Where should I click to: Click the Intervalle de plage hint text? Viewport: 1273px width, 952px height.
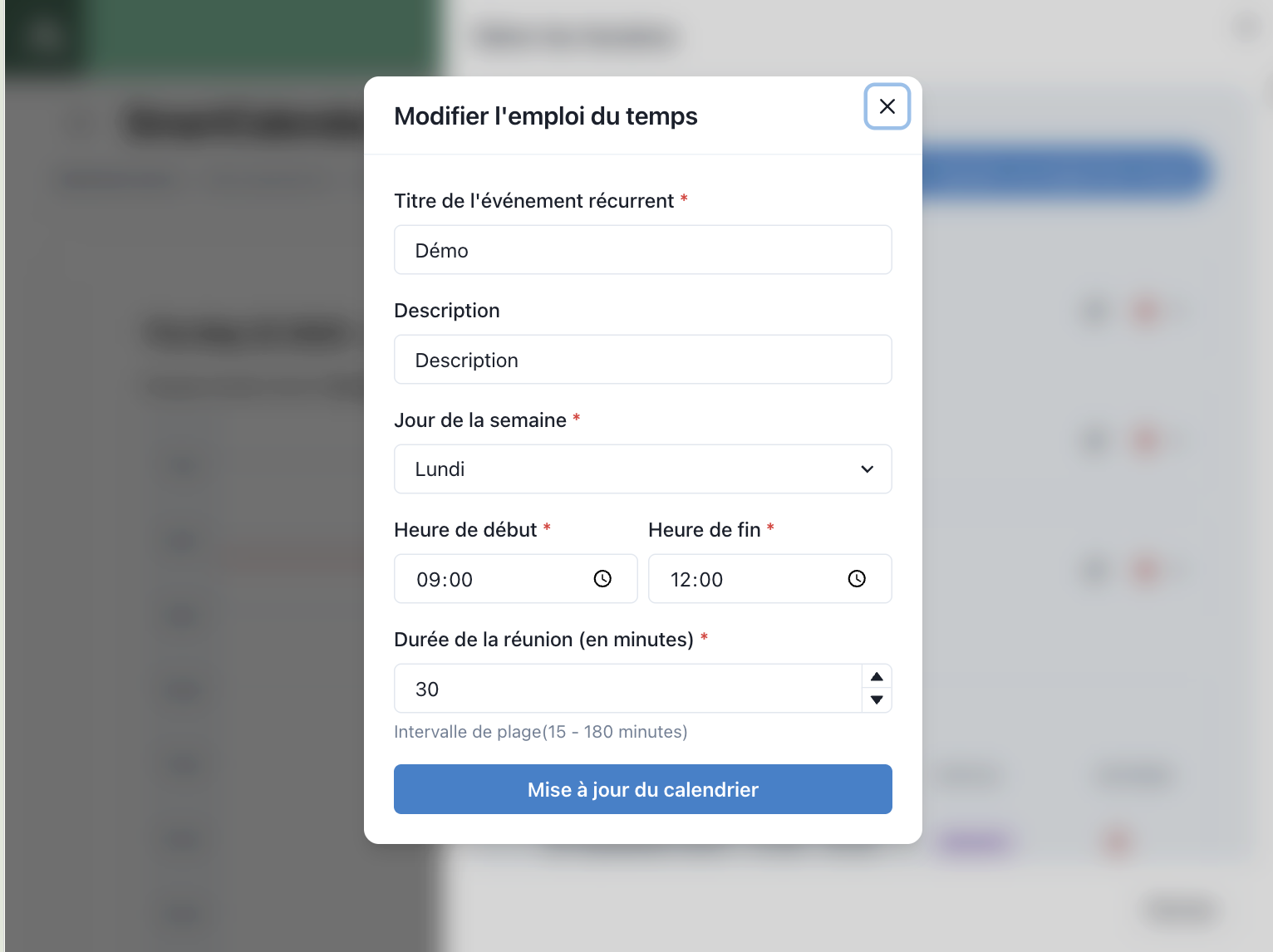540,732
